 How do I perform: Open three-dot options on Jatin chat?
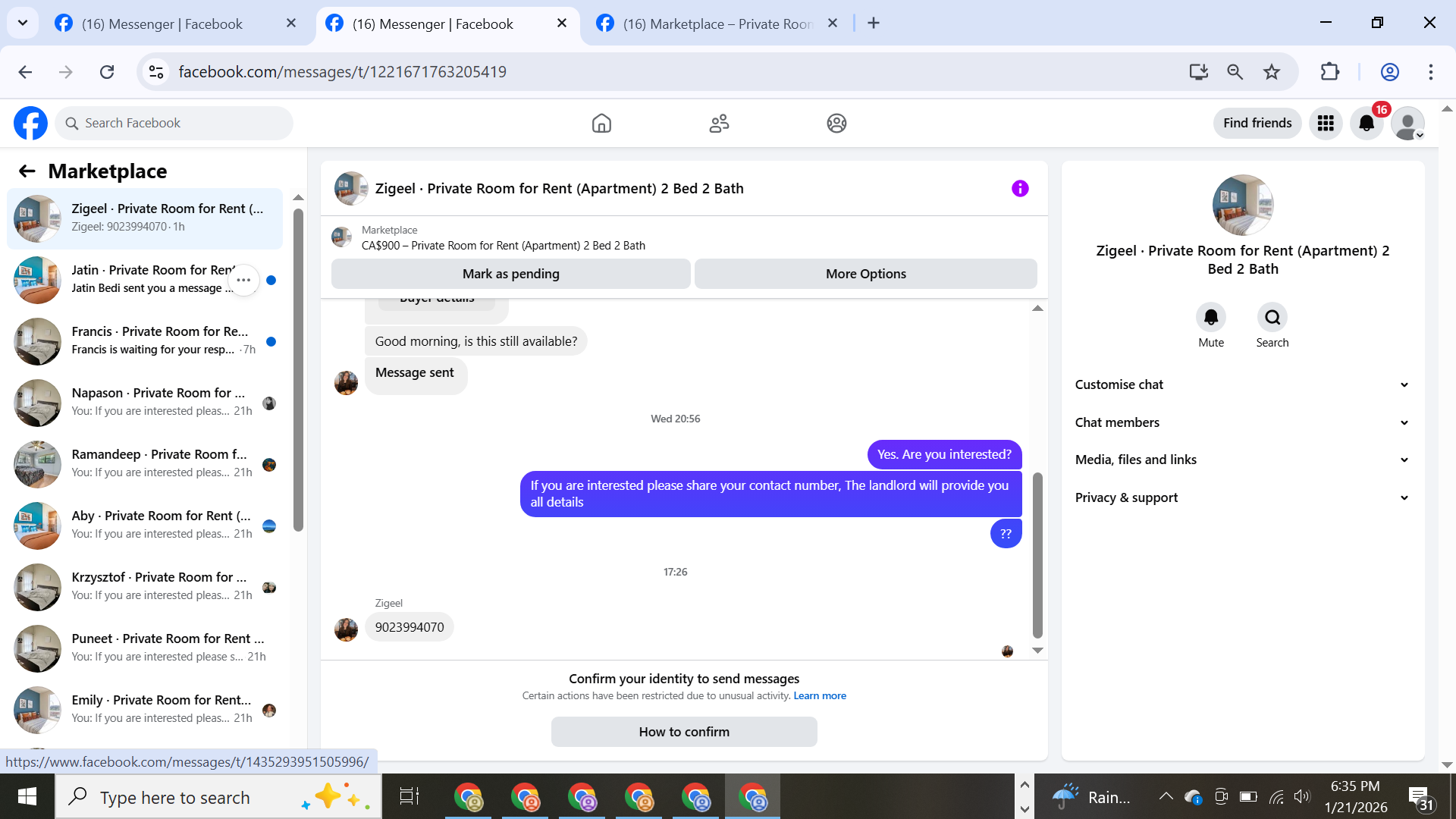pyautogui.click(x=243, y=280)
